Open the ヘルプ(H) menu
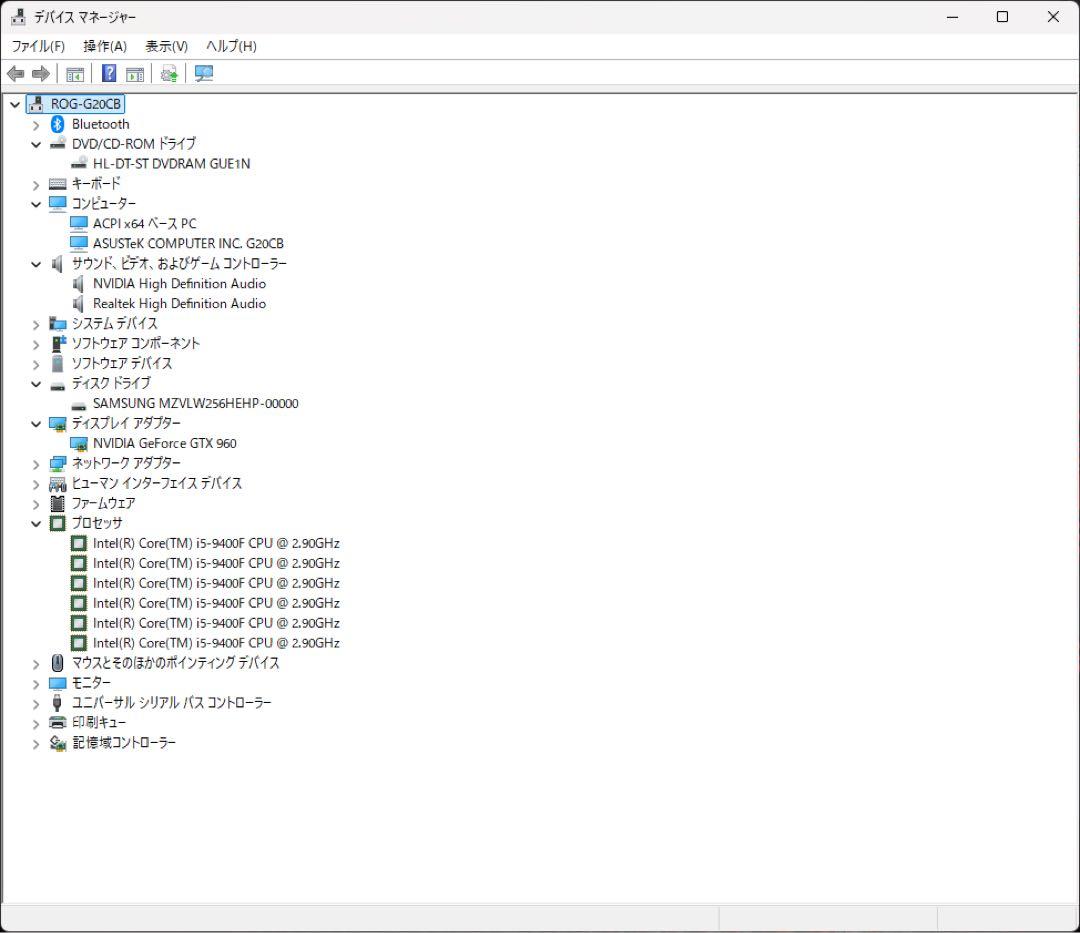This screenshot has height=933, width=1080. pos(231,46)
